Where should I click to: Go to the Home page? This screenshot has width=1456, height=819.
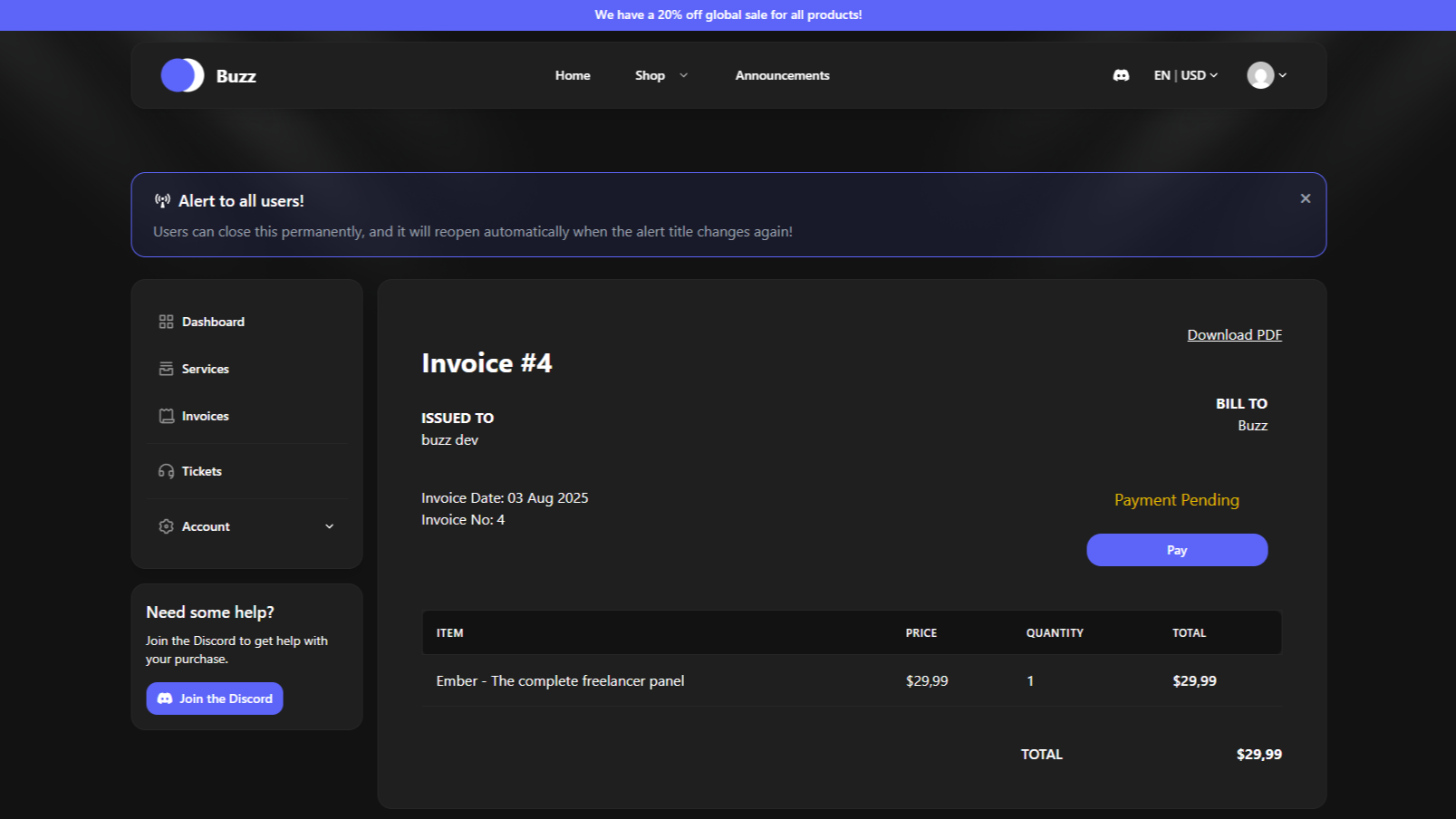tap(573, 75)
